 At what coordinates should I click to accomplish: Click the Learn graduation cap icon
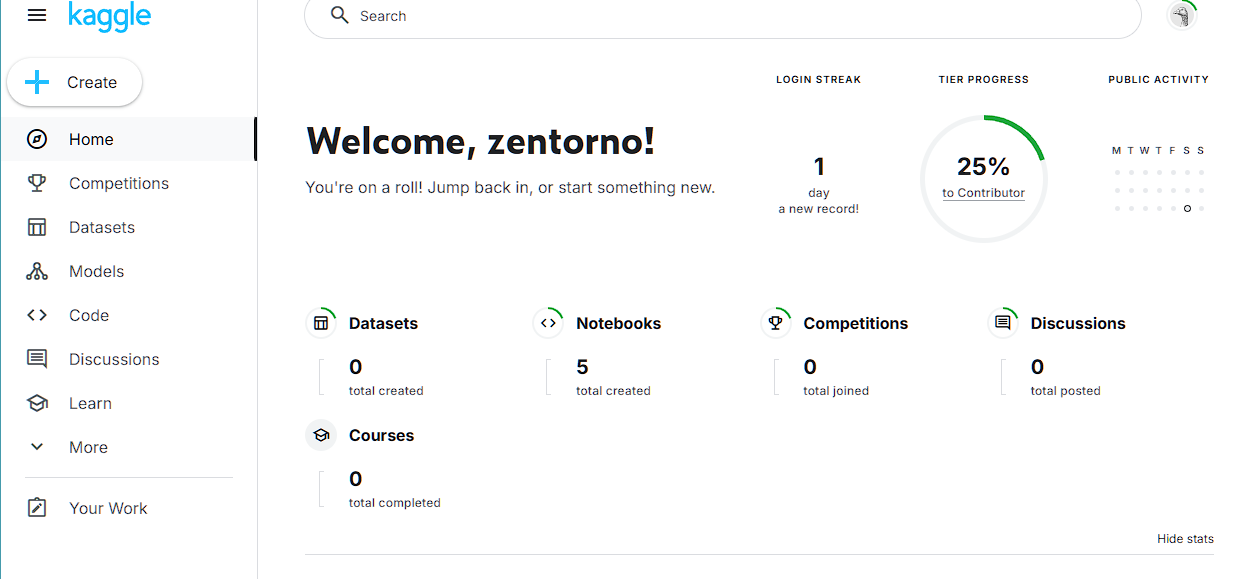click(37, 403)
